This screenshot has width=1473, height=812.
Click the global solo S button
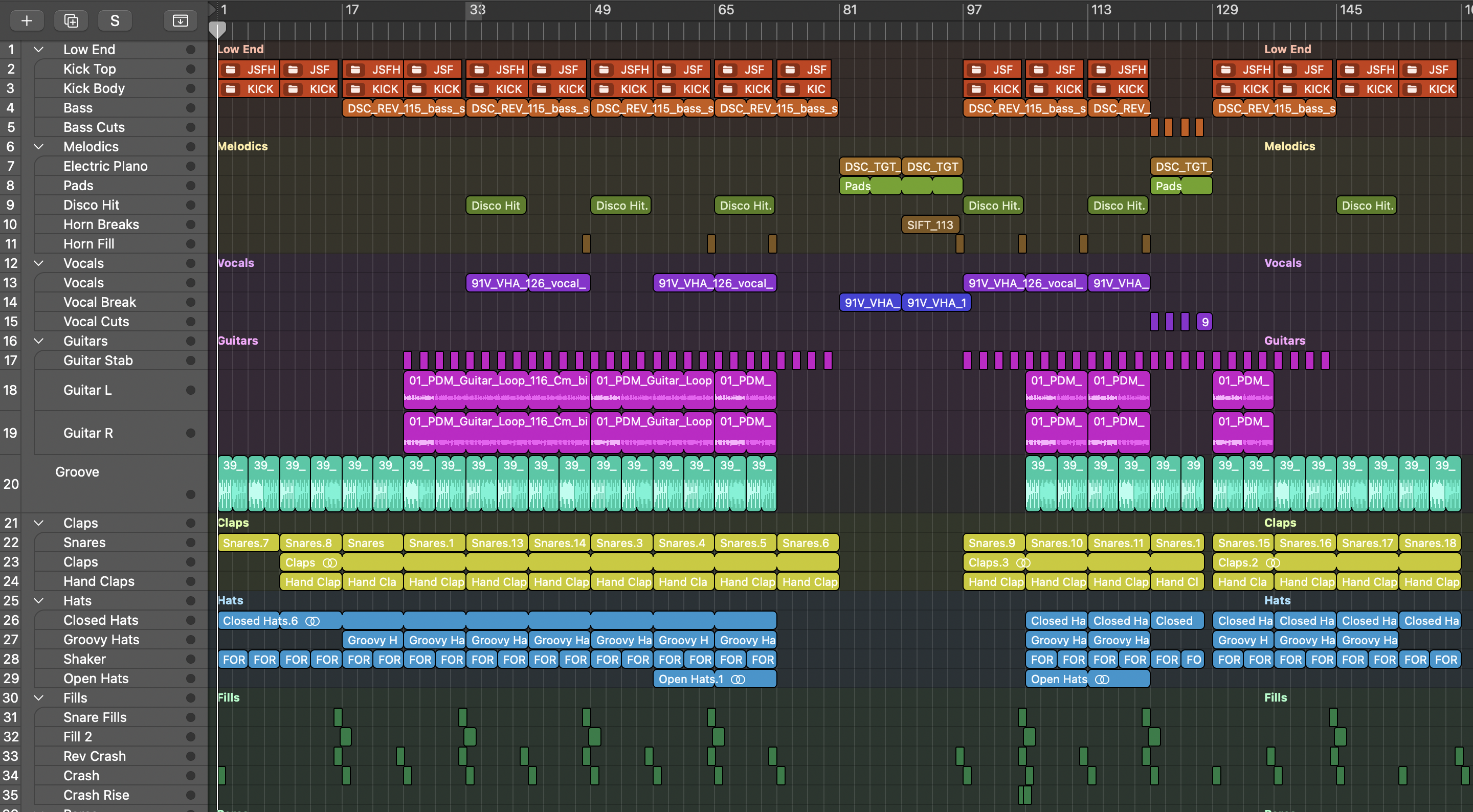point(115,20)
